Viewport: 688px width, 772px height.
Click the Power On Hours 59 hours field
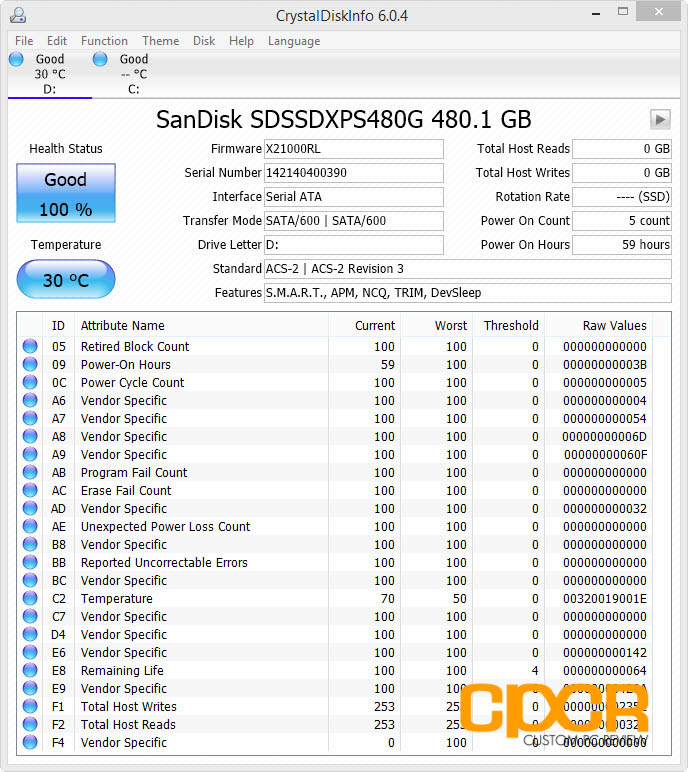pos(622,245)
